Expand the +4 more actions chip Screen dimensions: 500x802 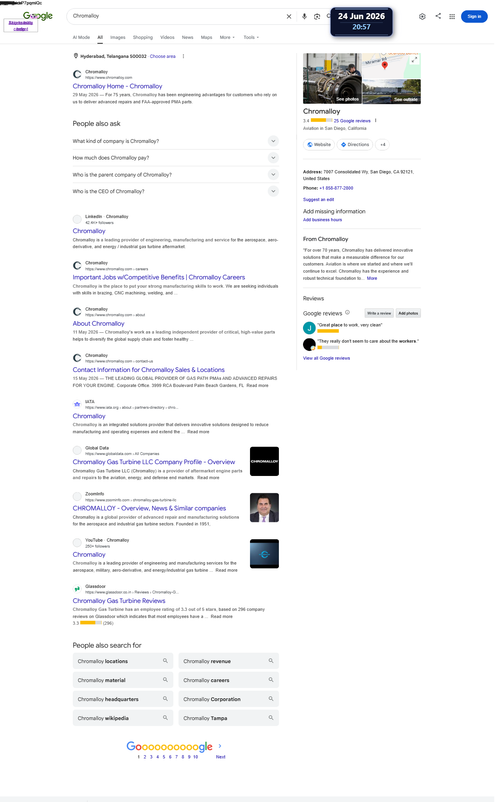[382, 145]
